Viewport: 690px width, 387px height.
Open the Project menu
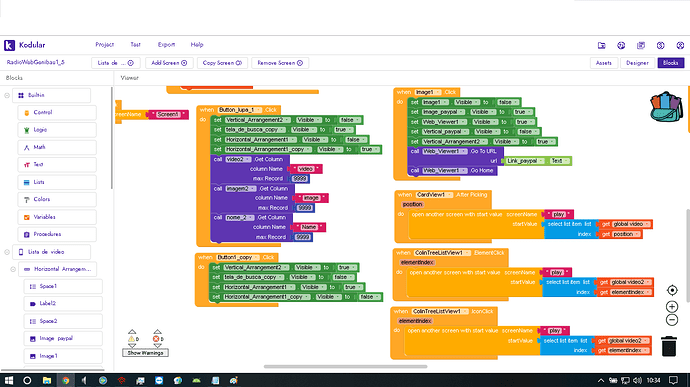click(105, 44)
